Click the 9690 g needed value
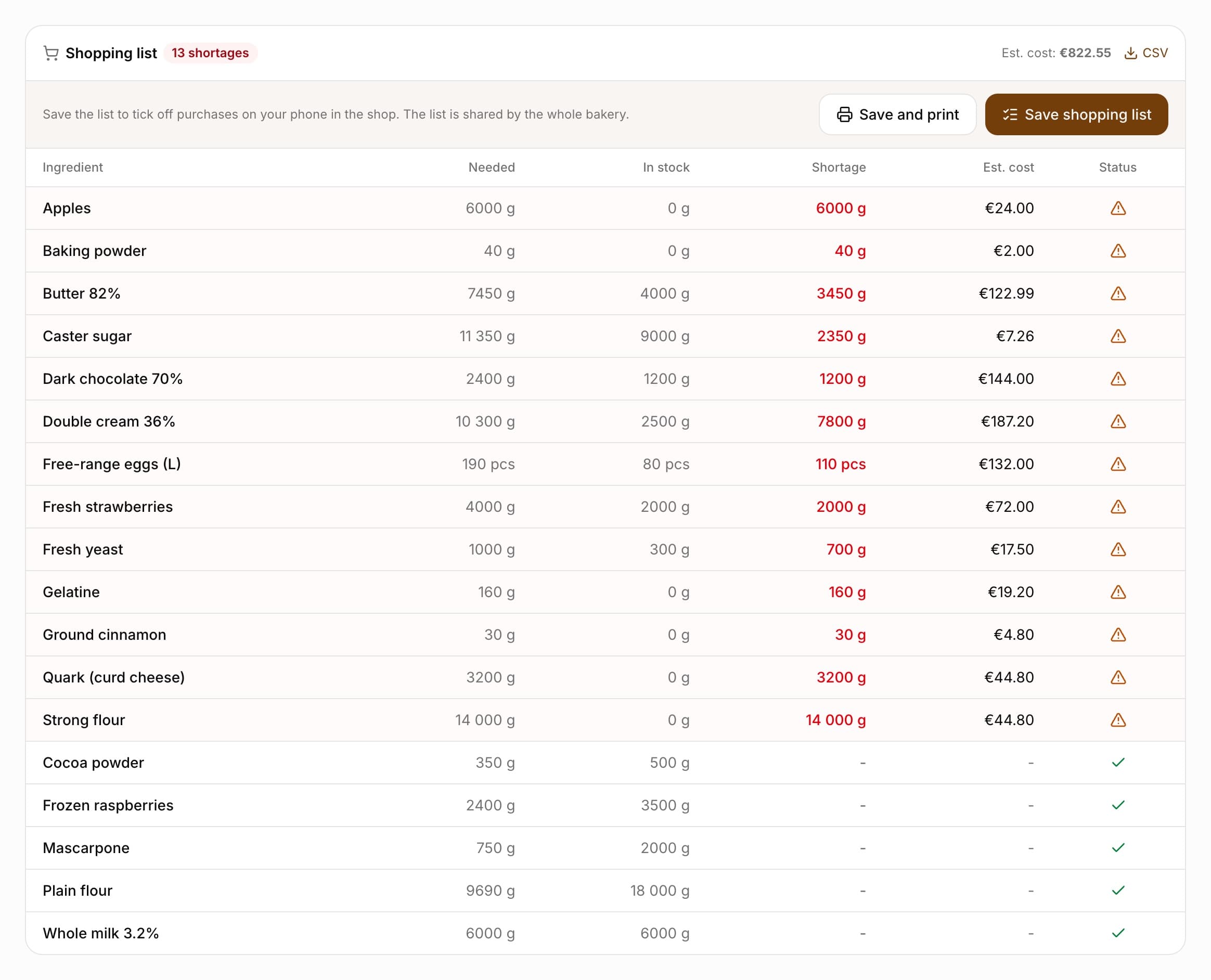1211x980 pixels. click(x=490, y=890)
